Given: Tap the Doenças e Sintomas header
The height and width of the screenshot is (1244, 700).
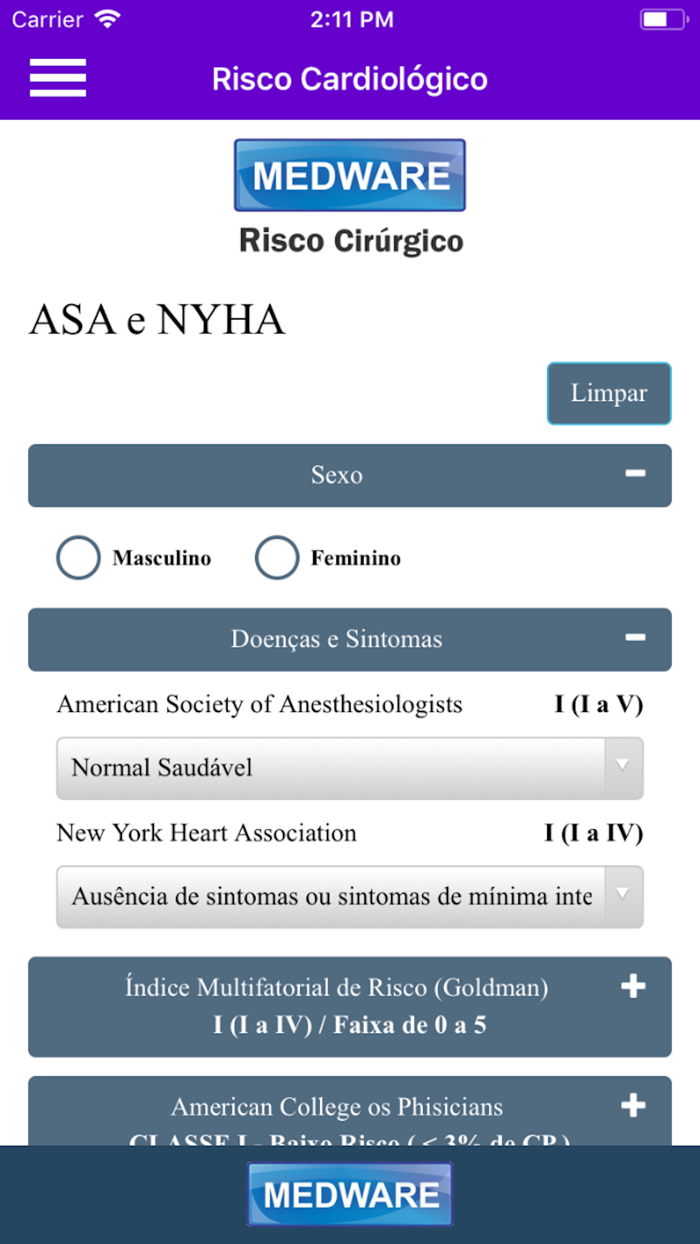Looking at the screenshot, I should (336, 639).
